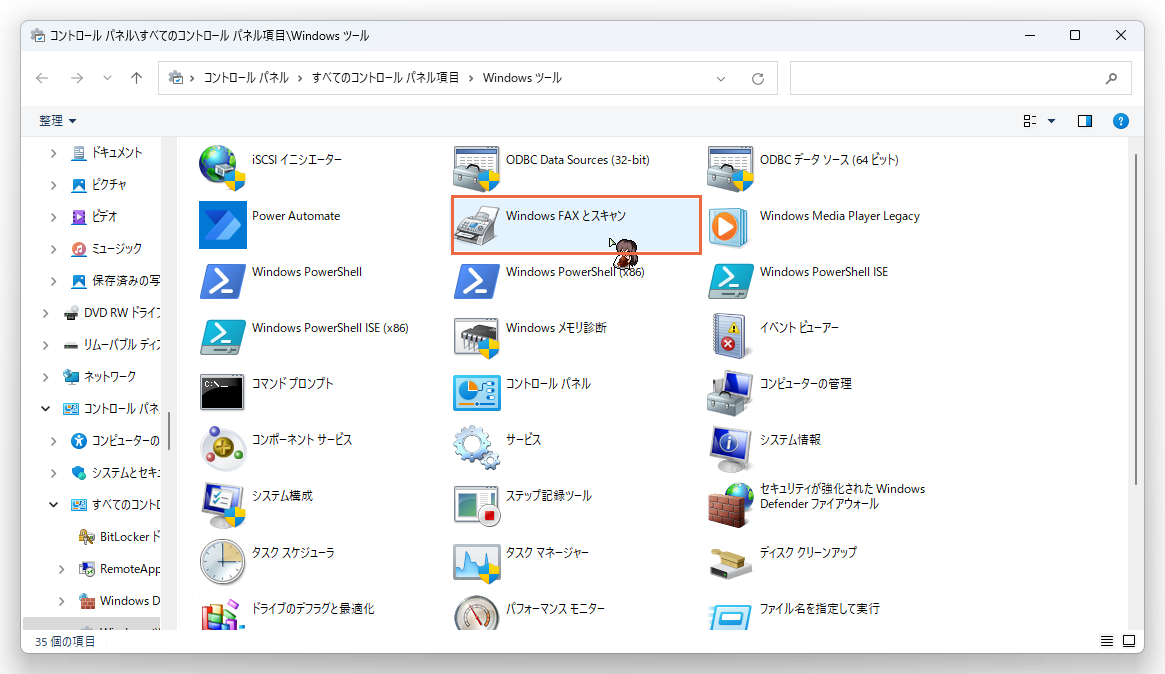Switch to details view in status bar
This screenshot has width=1165, height=674.
pyautogui.click(x=1106, y=641)
